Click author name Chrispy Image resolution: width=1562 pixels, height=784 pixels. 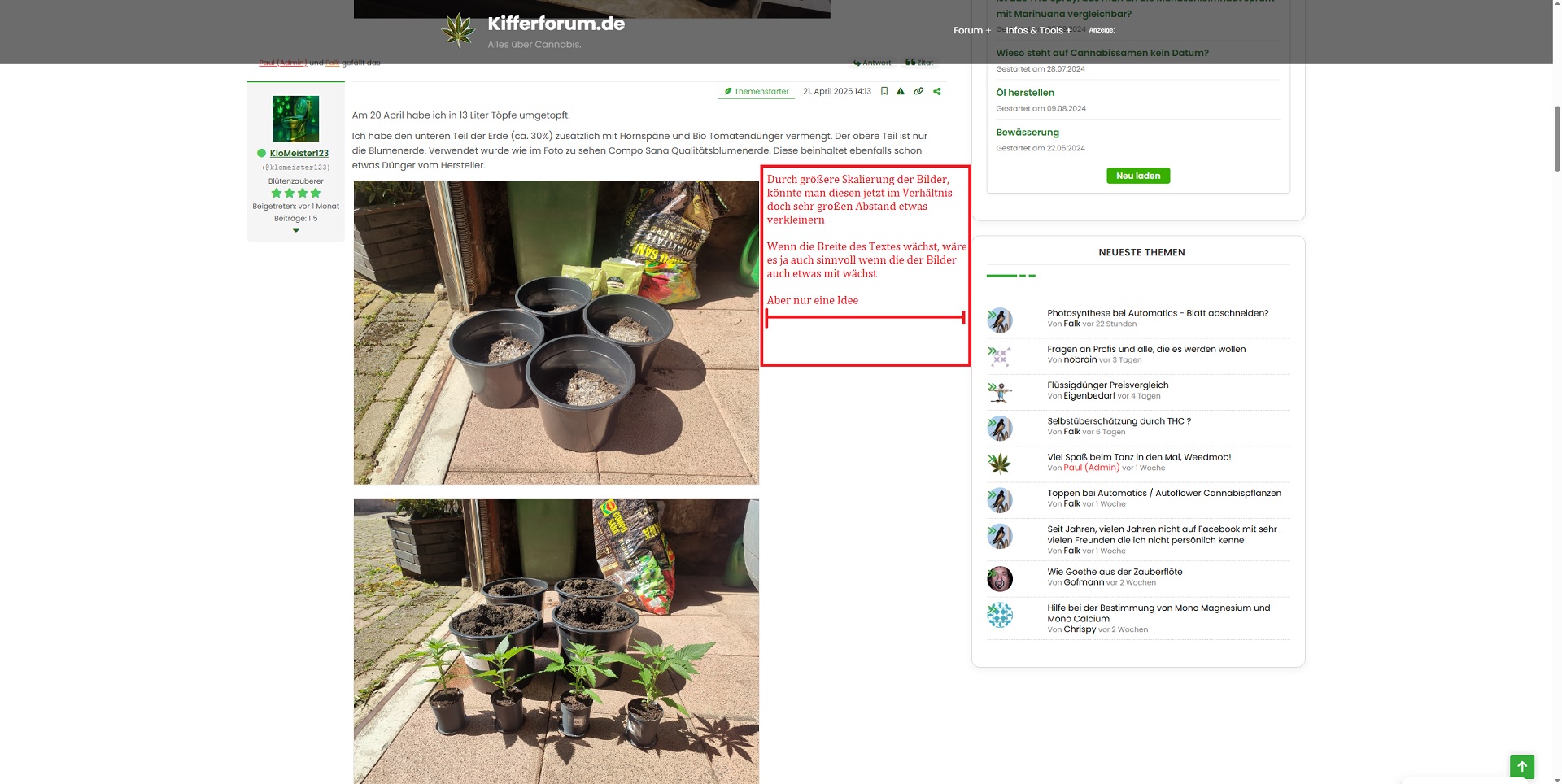(x=1080, y=629)
